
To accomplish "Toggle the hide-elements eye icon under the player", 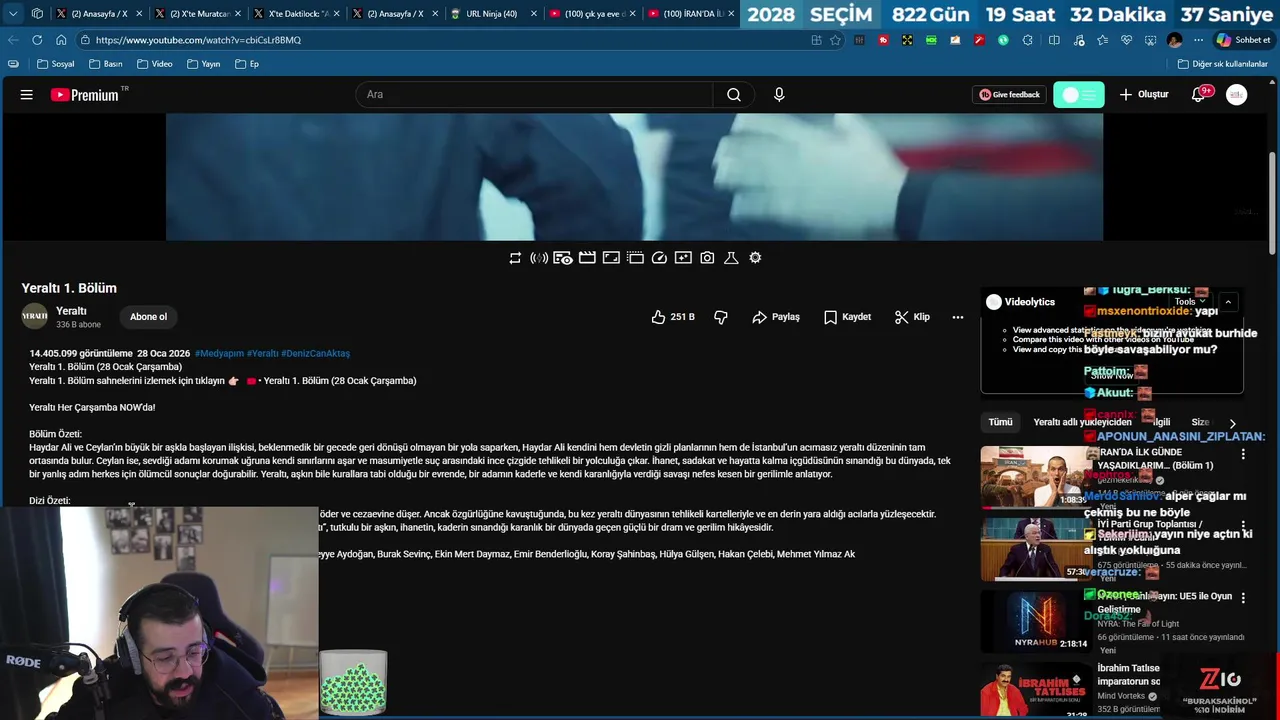I will pos(563,258).
